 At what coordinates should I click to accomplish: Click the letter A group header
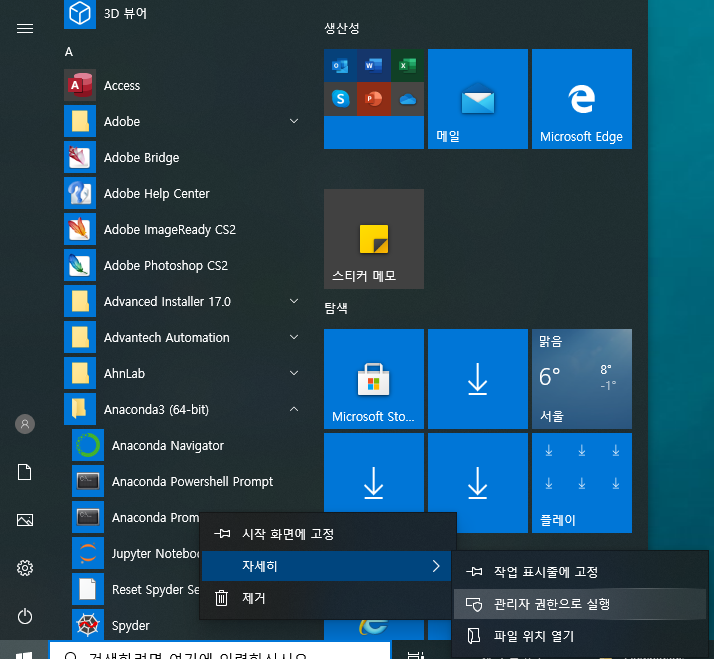point(69,52)
